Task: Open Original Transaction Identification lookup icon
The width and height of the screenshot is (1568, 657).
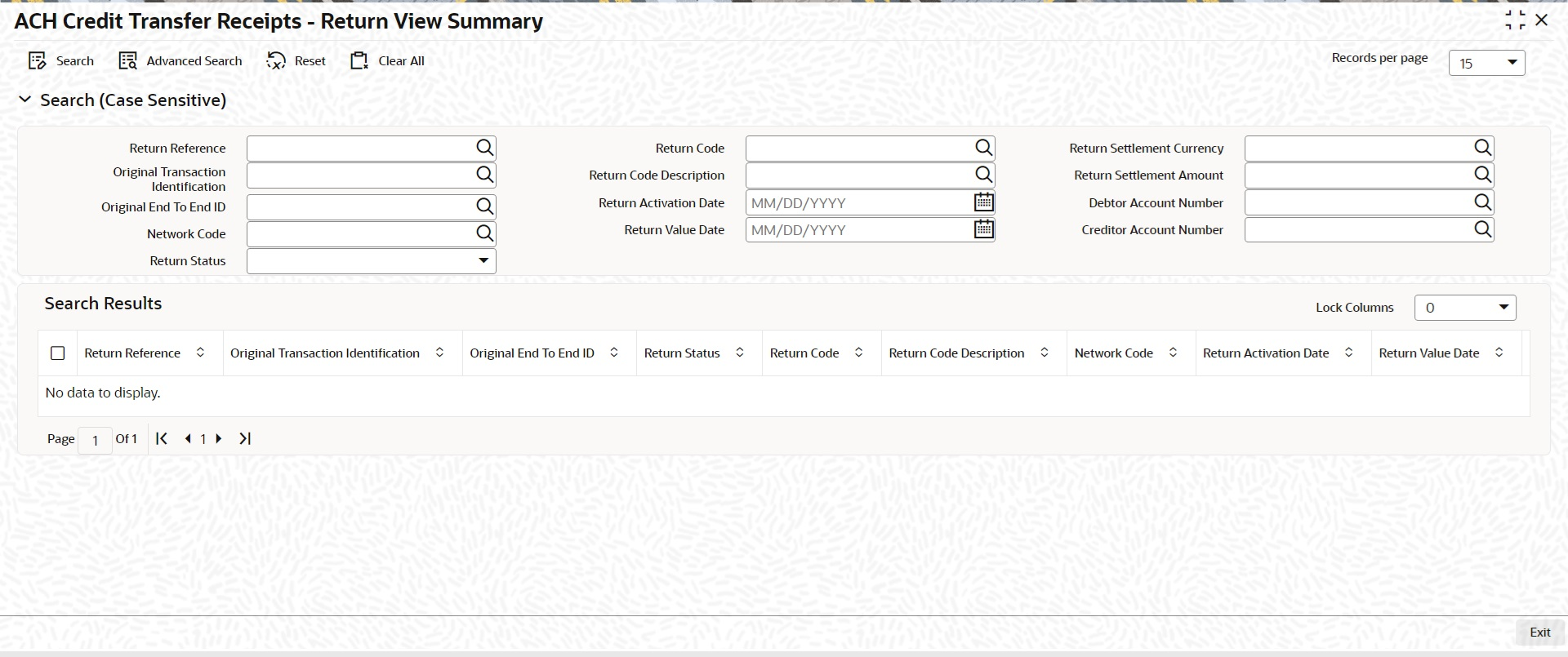Action: [x=485, y=175]
